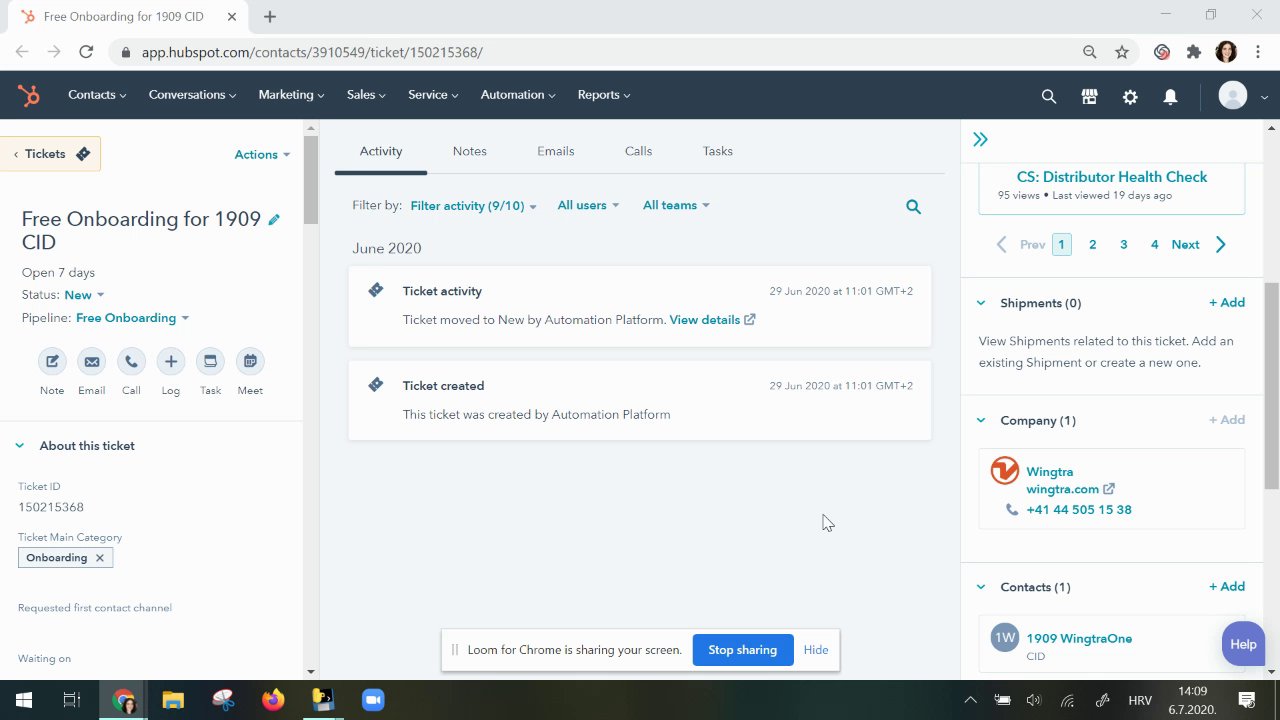Switch to the Emails tab
Viewport: 1280px width, 720px height.
[x=555, y=151]
